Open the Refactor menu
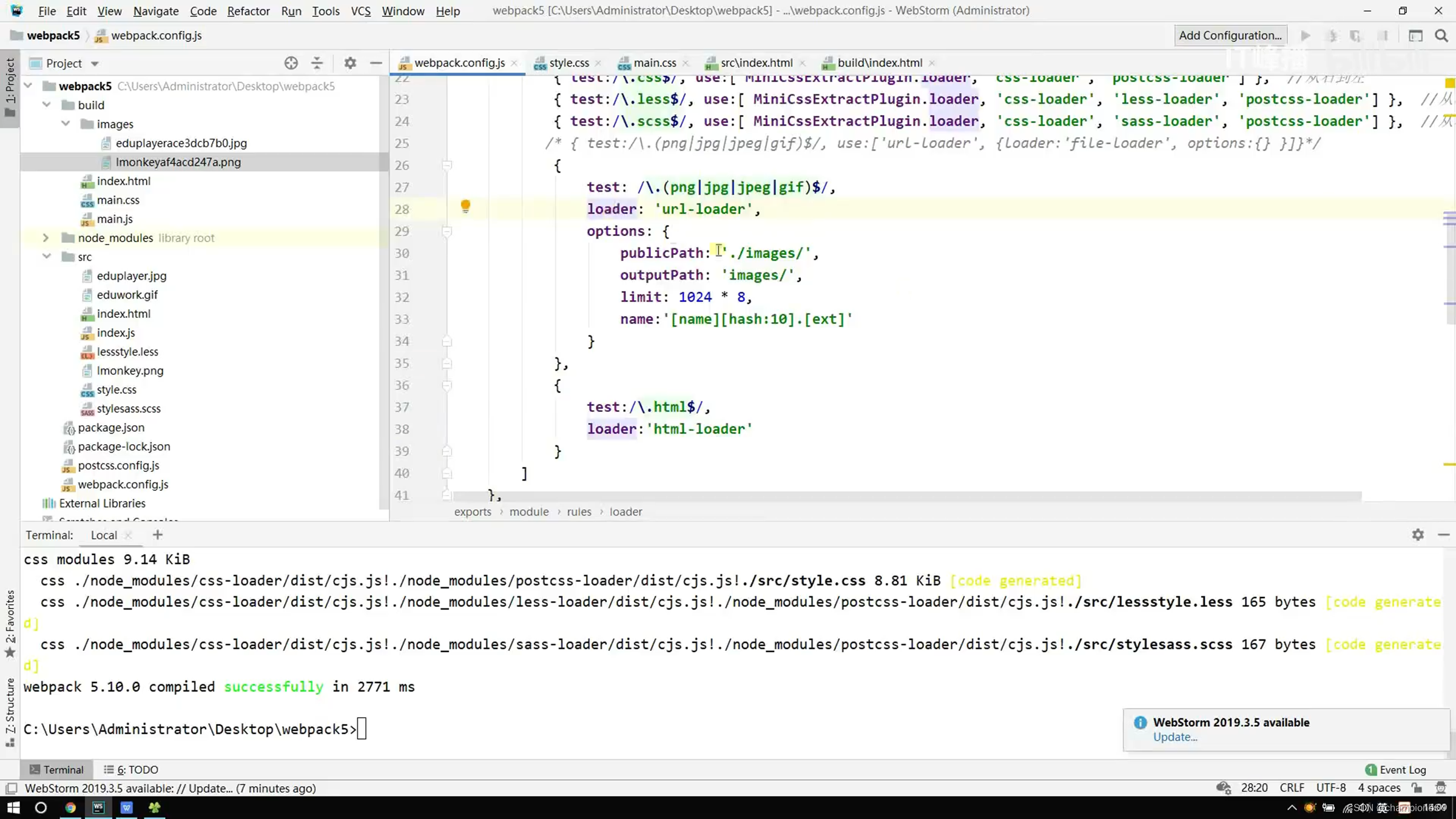1456x819 pixels. pos(248,11)
